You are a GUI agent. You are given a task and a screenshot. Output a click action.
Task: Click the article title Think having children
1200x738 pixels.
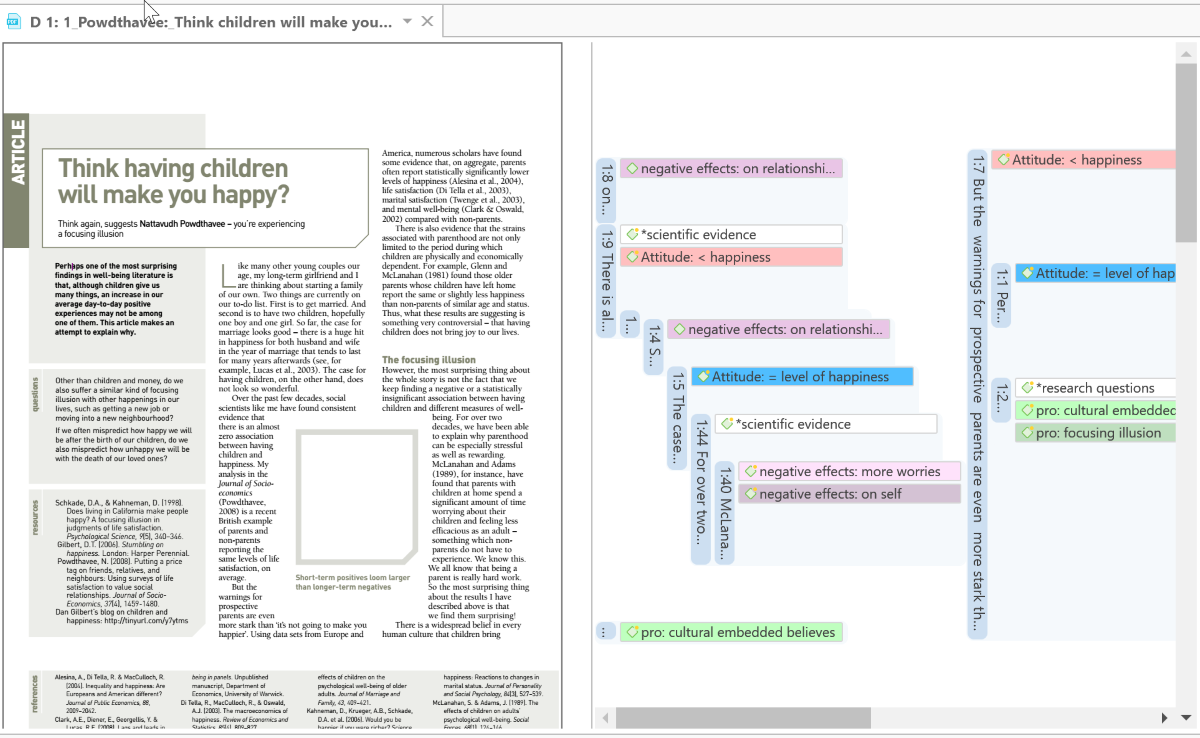[x=173, y=181]
